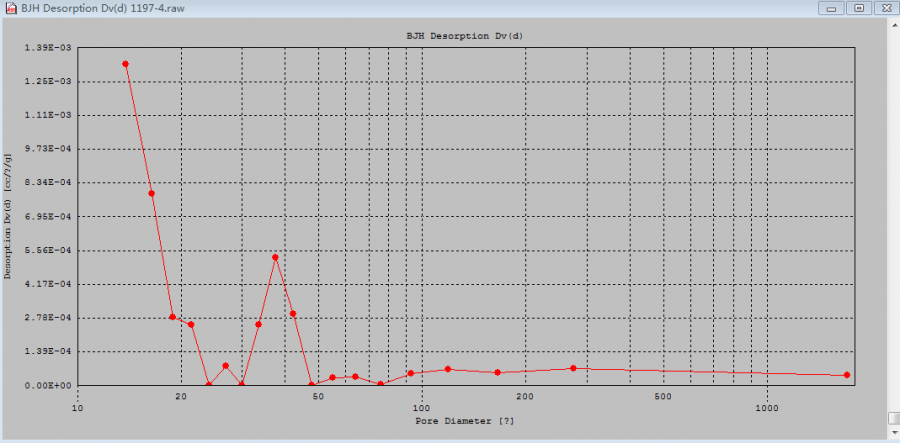
Task: Click the y-axis value 1.25E-03
Action: tap(48, 81)
